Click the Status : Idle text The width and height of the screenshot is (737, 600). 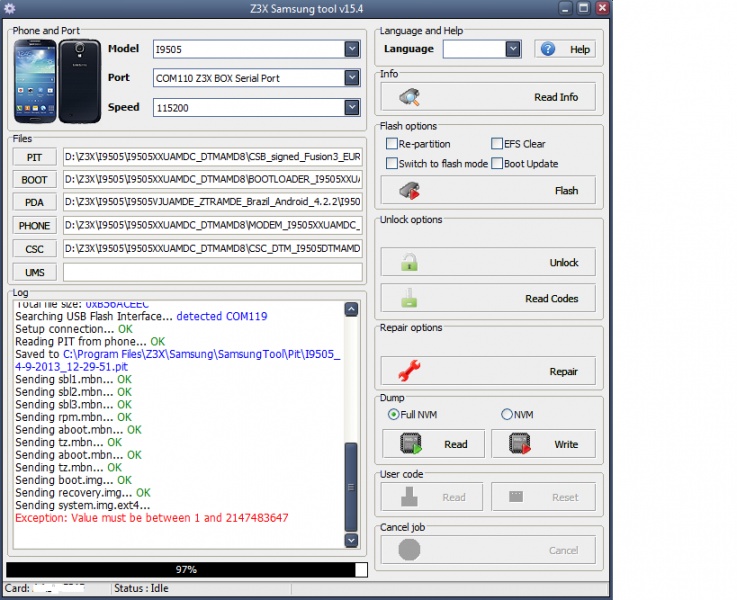[141, 588]
